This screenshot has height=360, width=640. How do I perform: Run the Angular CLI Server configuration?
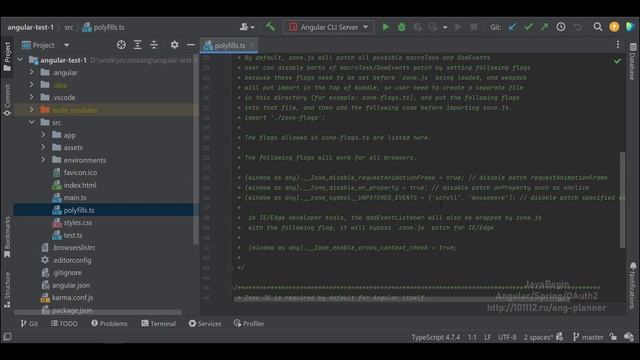pyautogui.click(x=385, y=27)
